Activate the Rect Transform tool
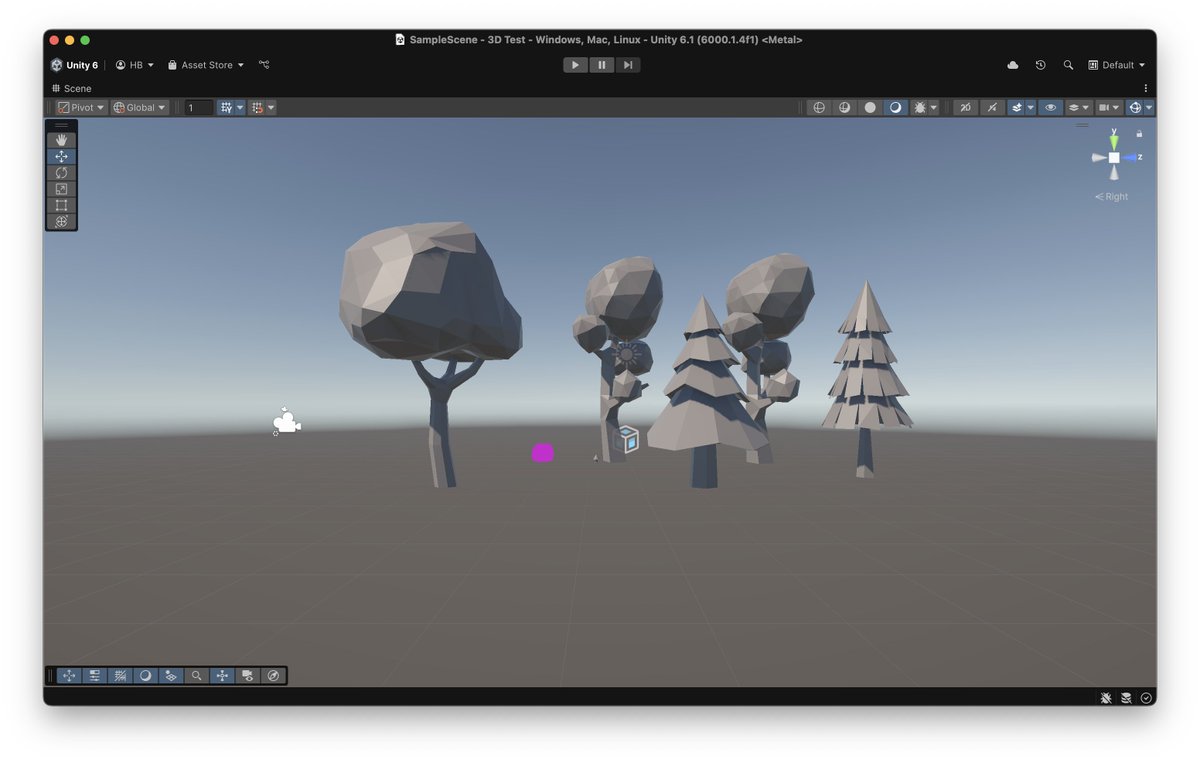 61,205
